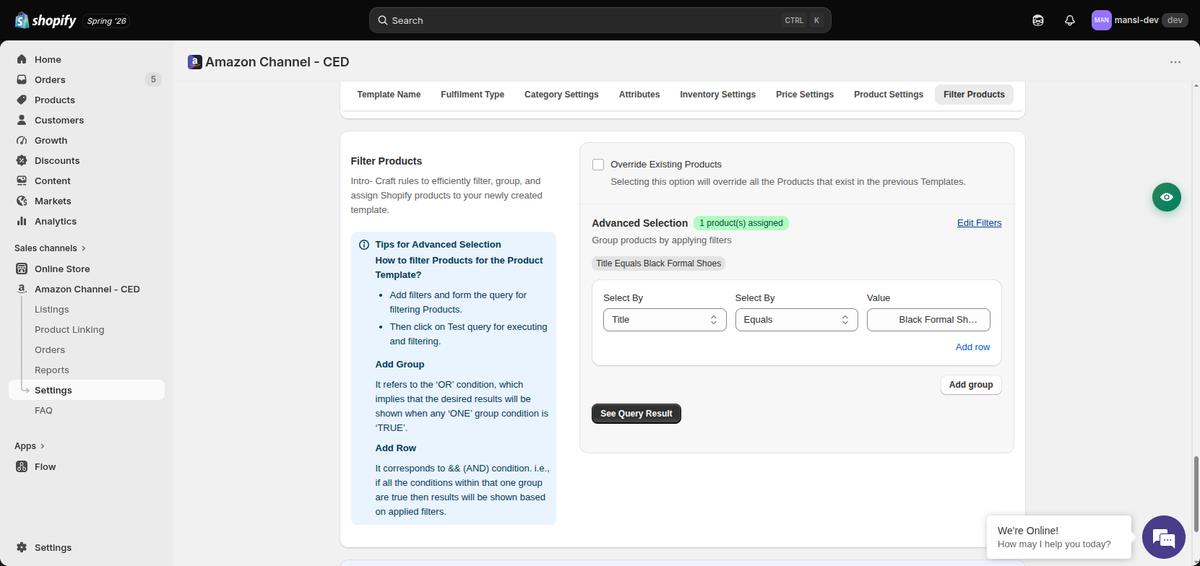Click the Online Store icon
The width and height of the screenshot is (1200, 566).
point(22,269)
